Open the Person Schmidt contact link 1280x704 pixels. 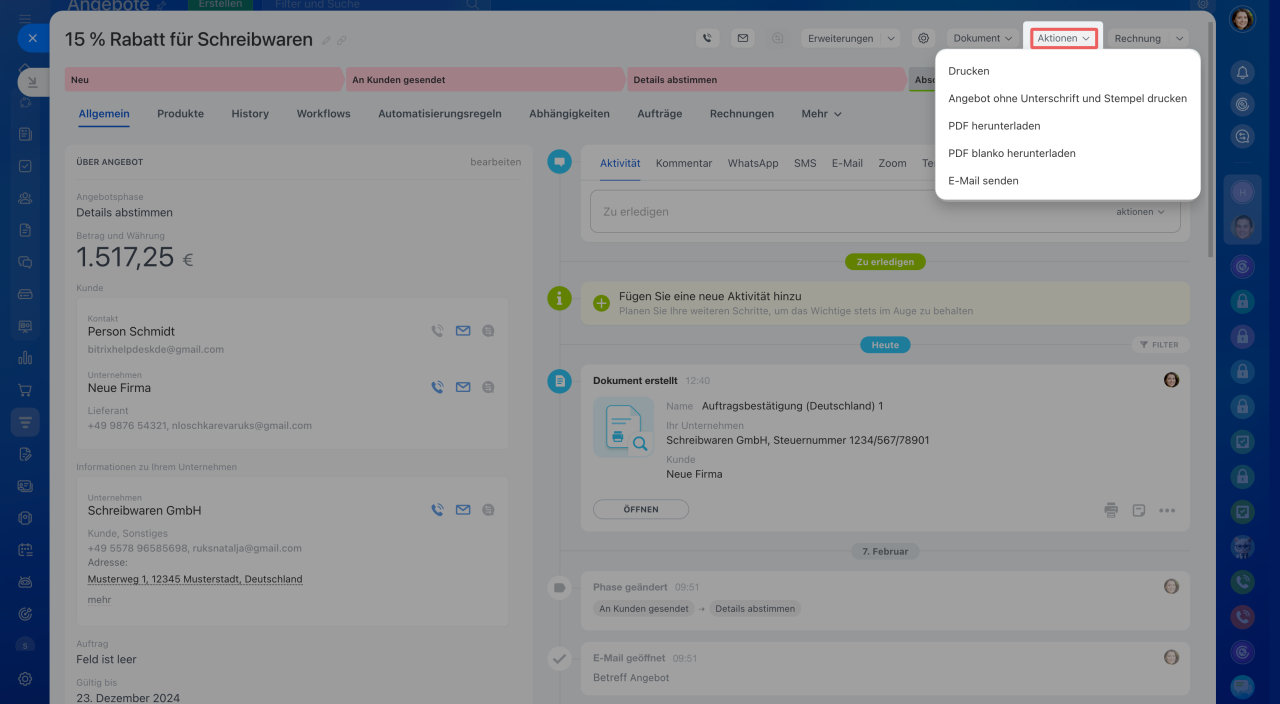(x=131, y=331)
